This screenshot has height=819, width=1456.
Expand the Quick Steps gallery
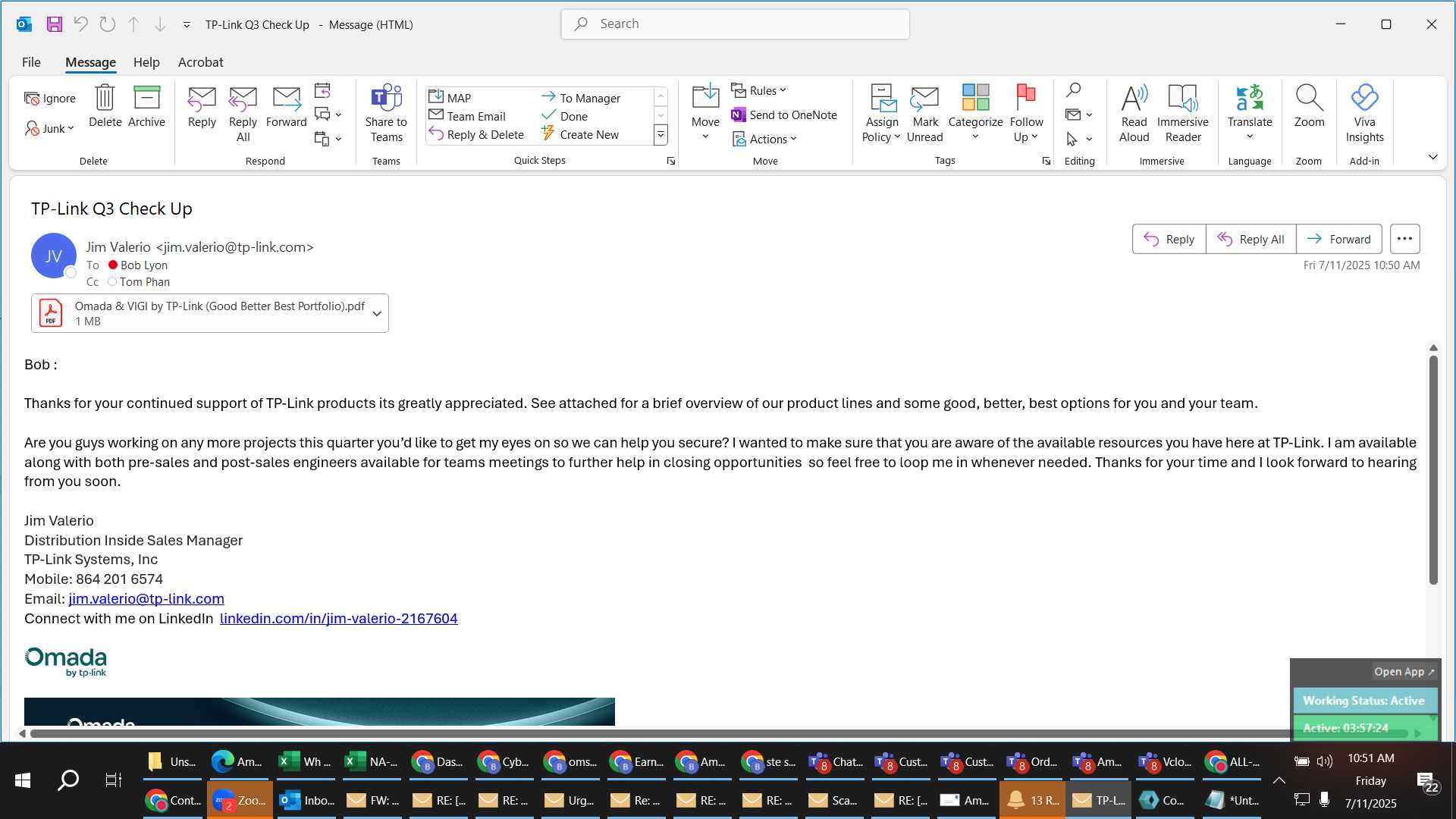pyautogui.click(x=661, y=135)
